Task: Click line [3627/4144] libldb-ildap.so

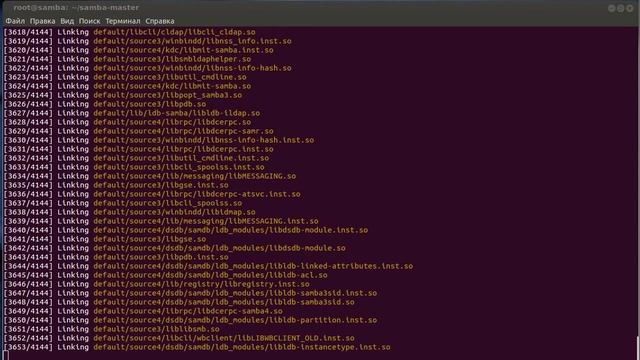Action: 131,113
